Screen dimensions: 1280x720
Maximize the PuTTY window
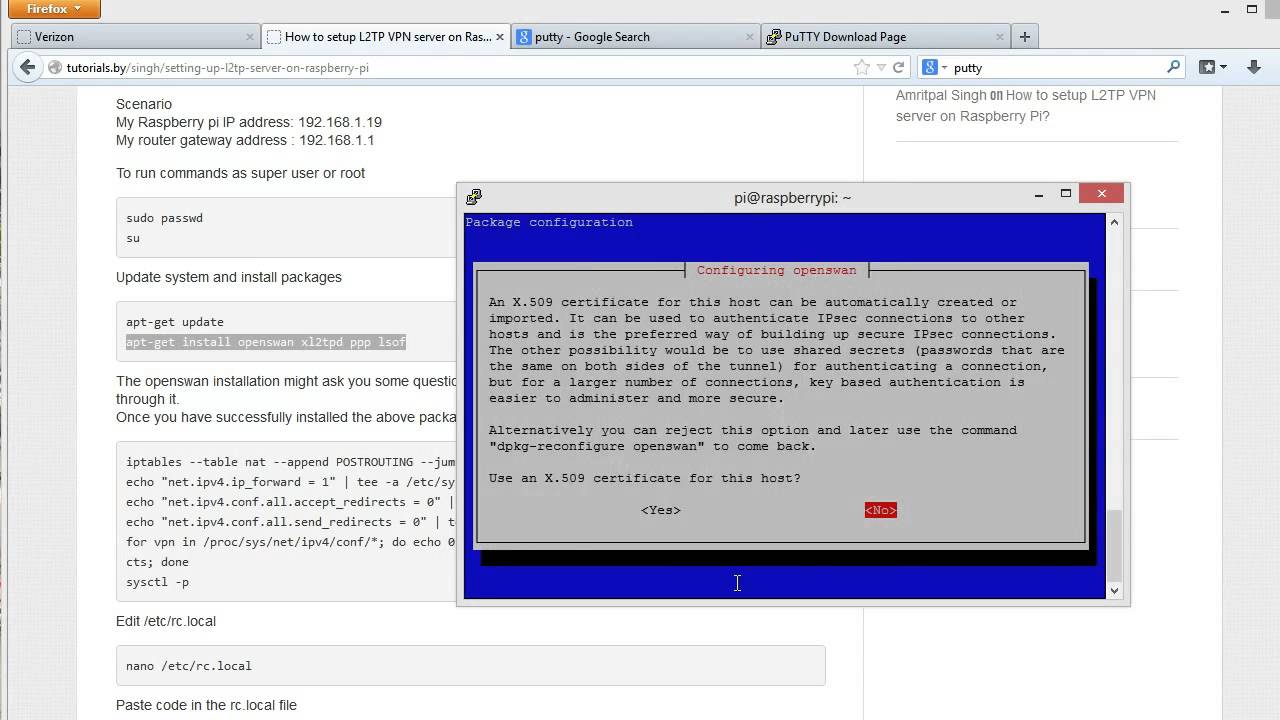click(1066, 194)
